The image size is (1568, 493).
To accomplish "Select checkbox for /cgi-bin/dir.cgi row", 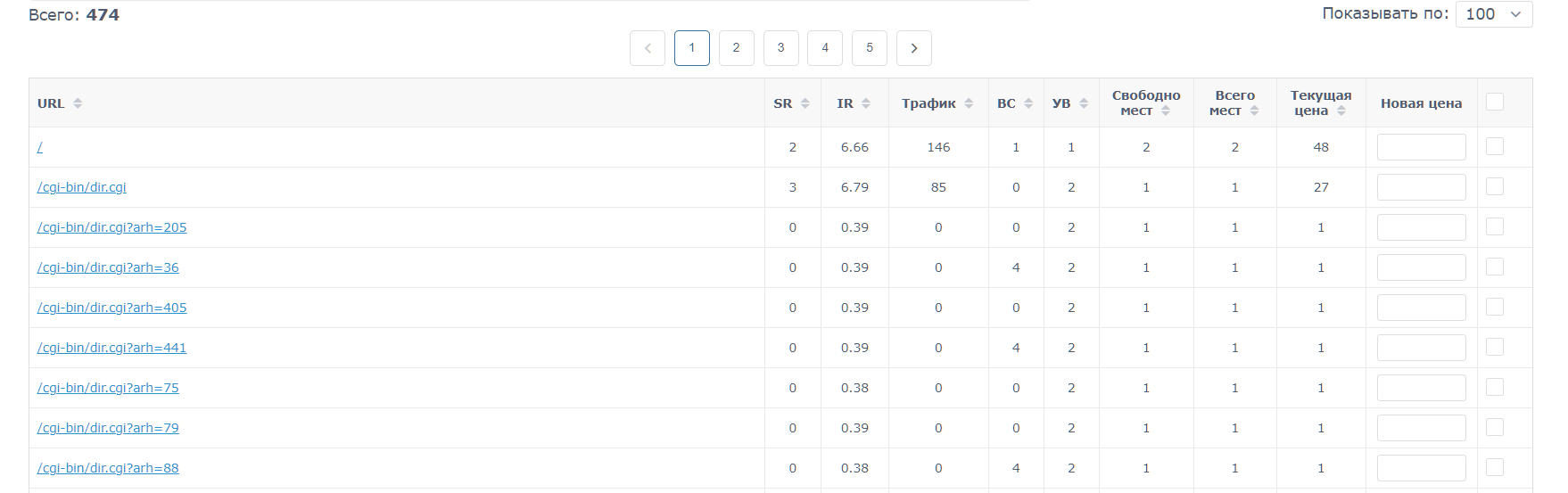I will click(x=1495, y=186).
